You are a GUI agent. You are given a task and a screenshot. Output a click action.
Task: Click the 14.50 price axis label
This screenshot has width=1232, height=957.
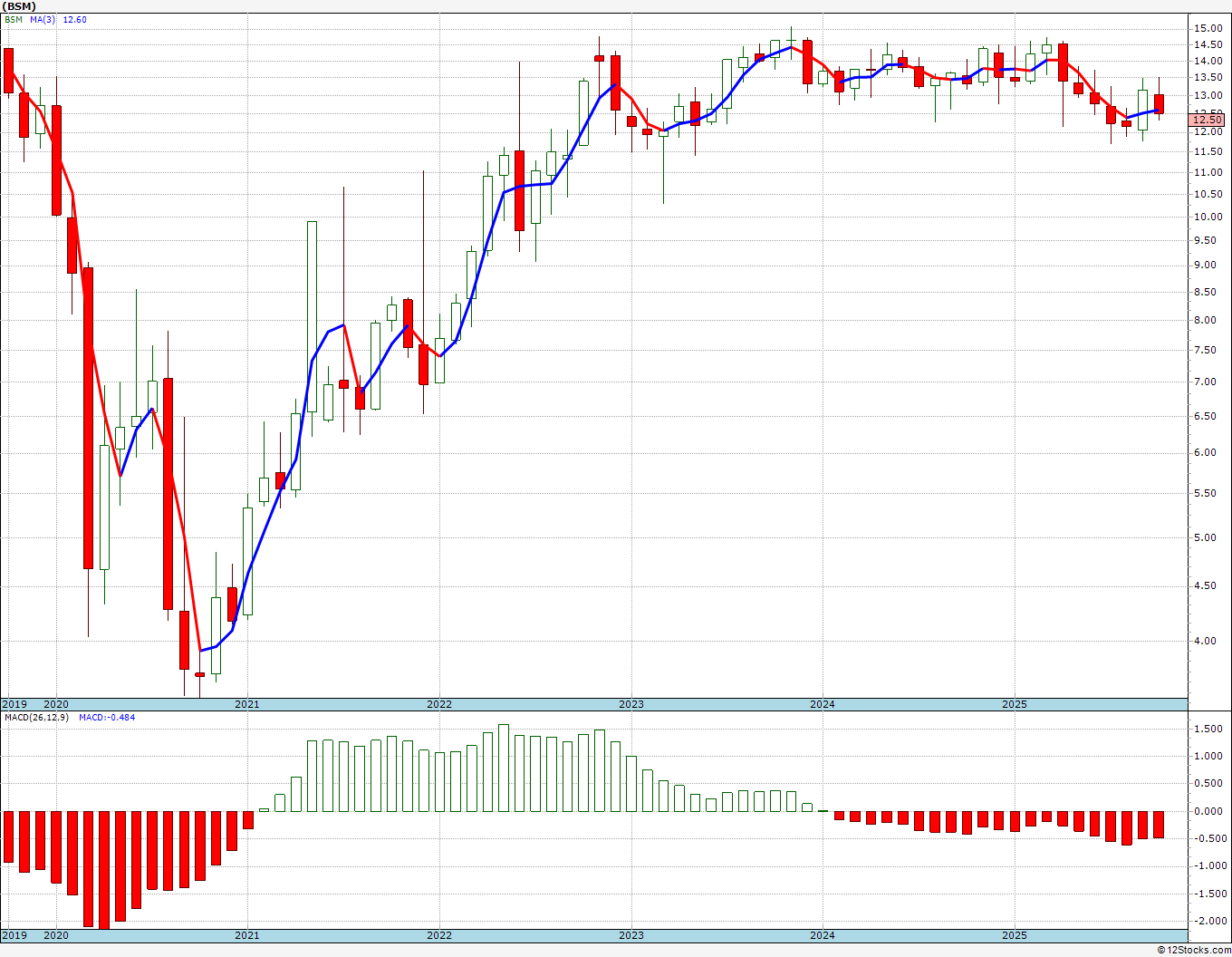pos(1208,44)
